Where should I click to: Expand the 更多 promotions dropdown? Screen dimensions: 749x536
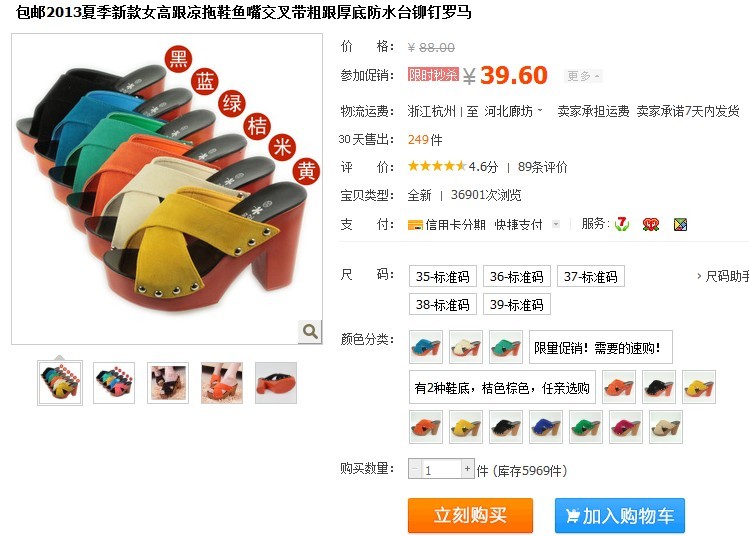tap(583, 75)
